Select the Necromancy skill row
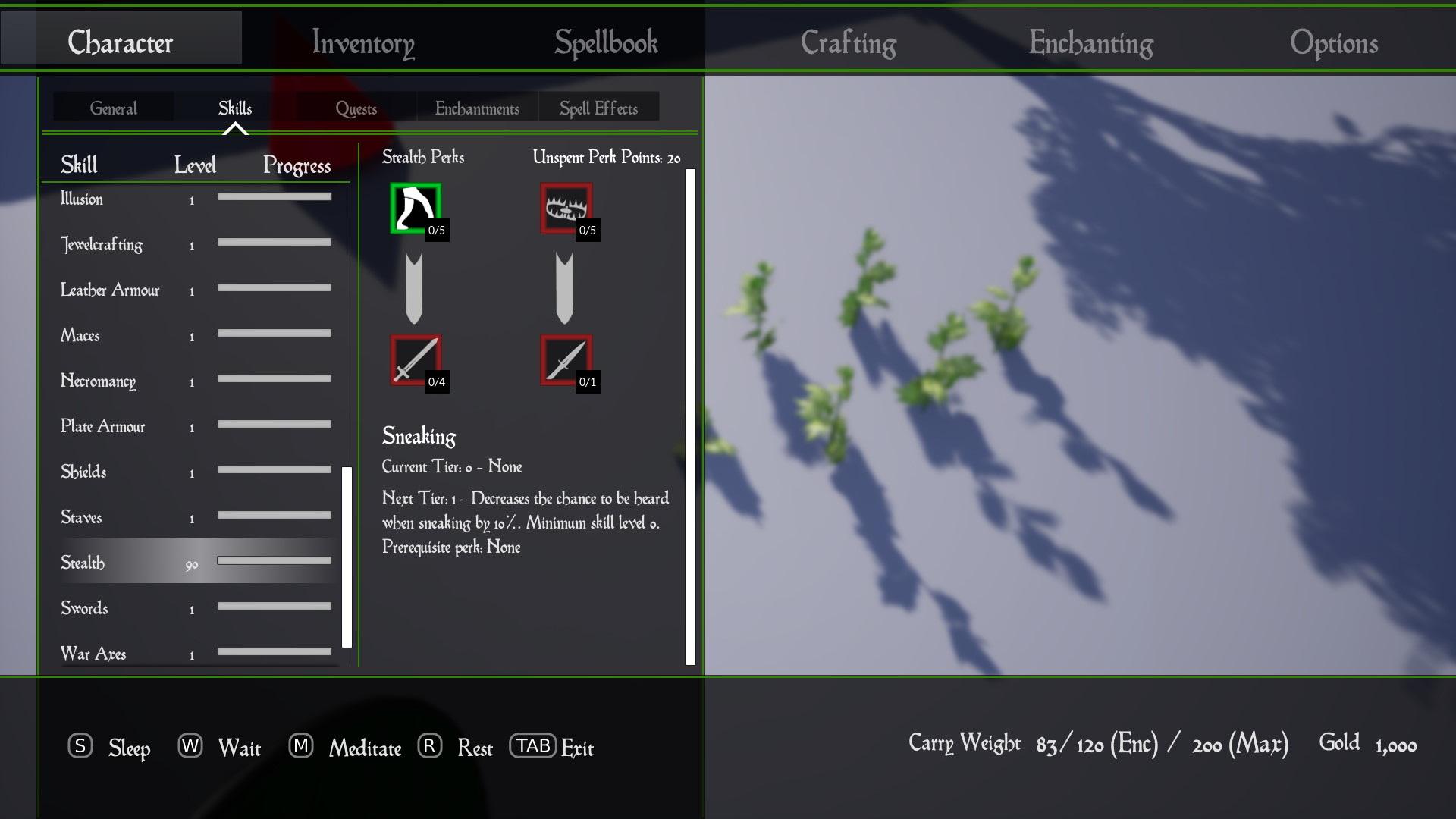The width and height of the screenshot is (1456, 819). tap(99, 381)
